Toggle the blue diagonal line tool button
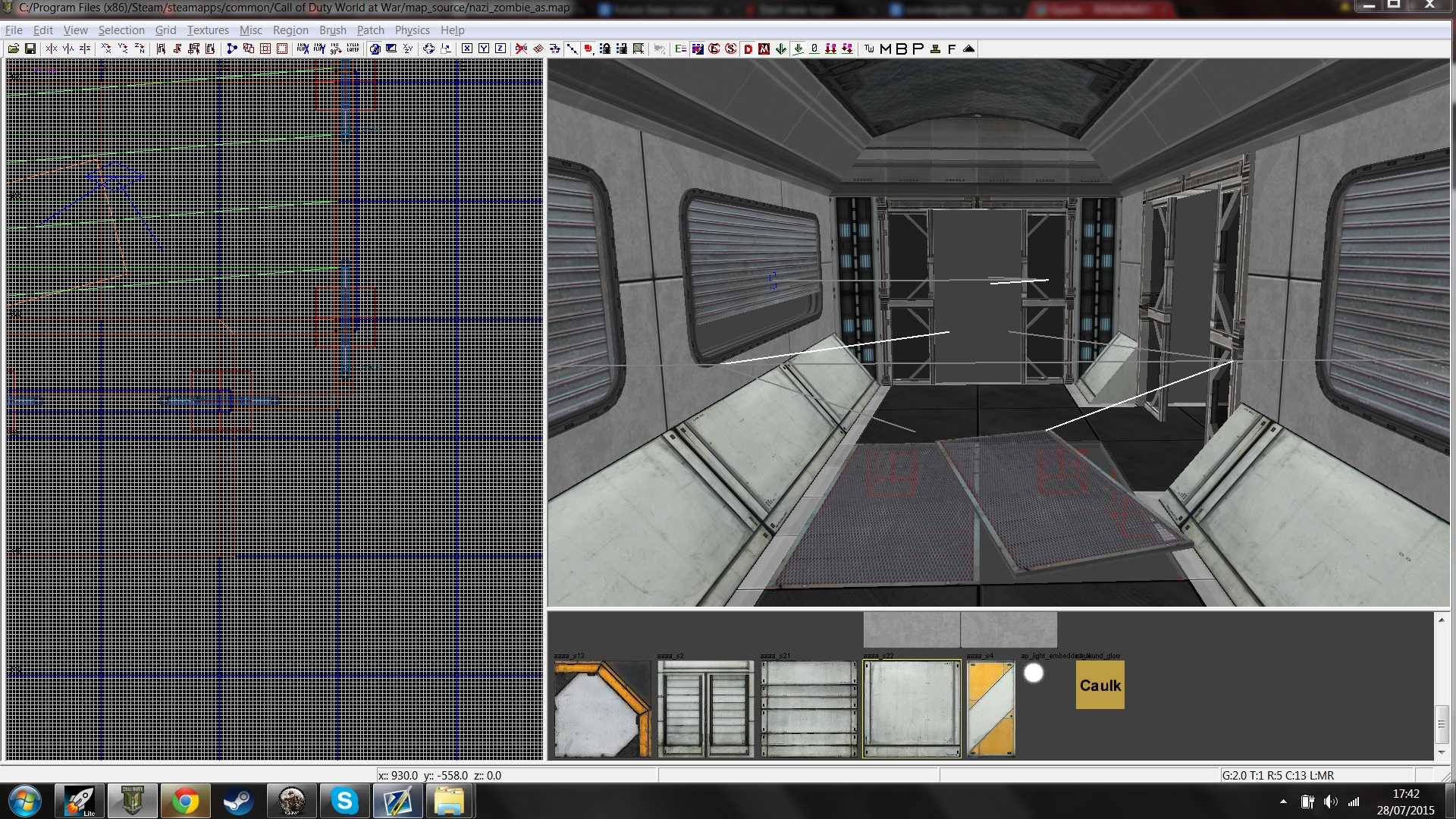Image resolution: width=1456 pixels, height=819 pixels. click(x=572, y=49)
